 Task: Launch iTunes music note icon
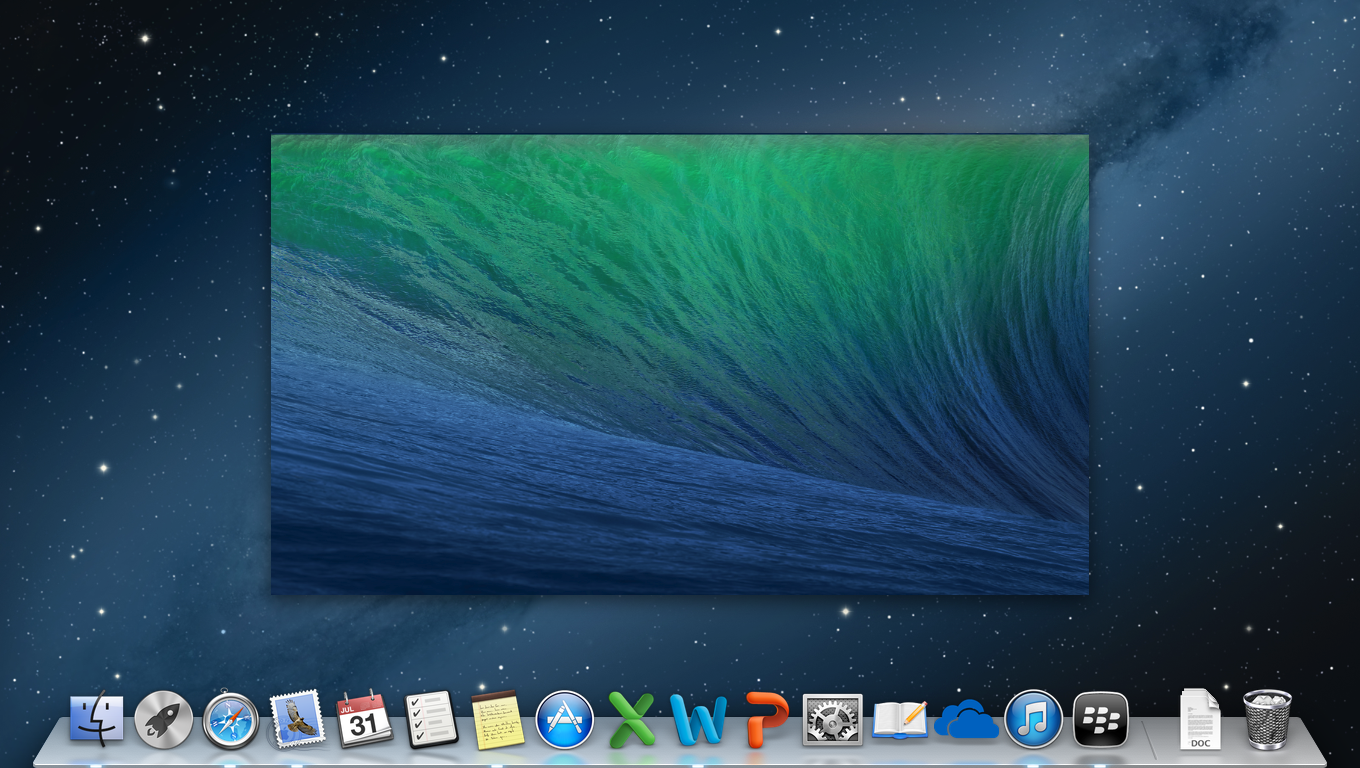click(1033, 720)
